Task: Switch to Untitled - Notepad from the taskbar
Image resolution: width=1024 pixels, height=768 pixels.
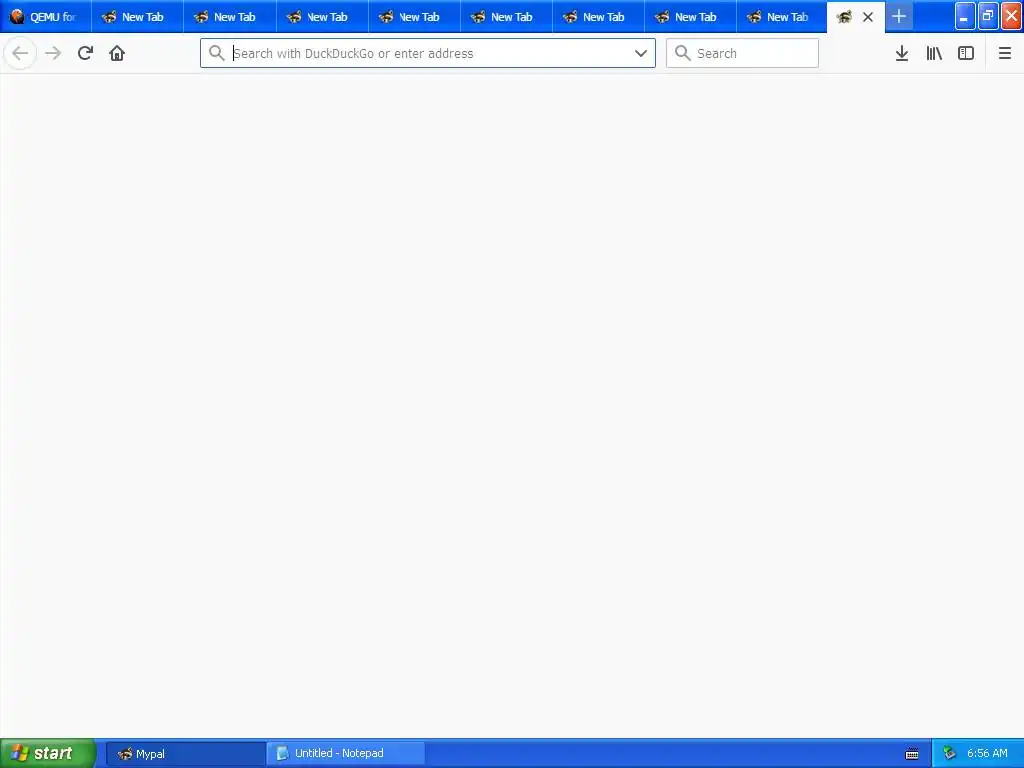Action: tap(345, 753)
